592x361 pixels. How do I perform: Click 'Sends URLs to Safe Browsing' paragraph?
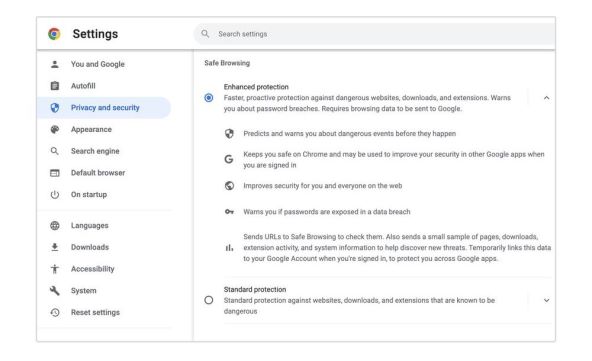pos(397,248)
